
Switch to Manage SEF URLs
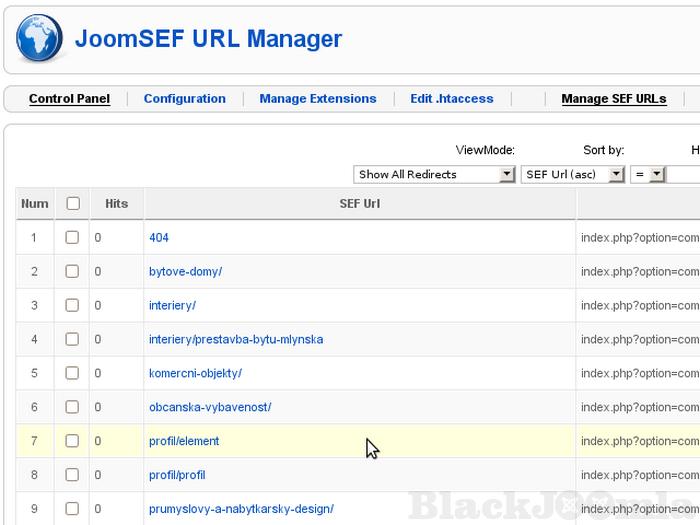click(613, 99)
